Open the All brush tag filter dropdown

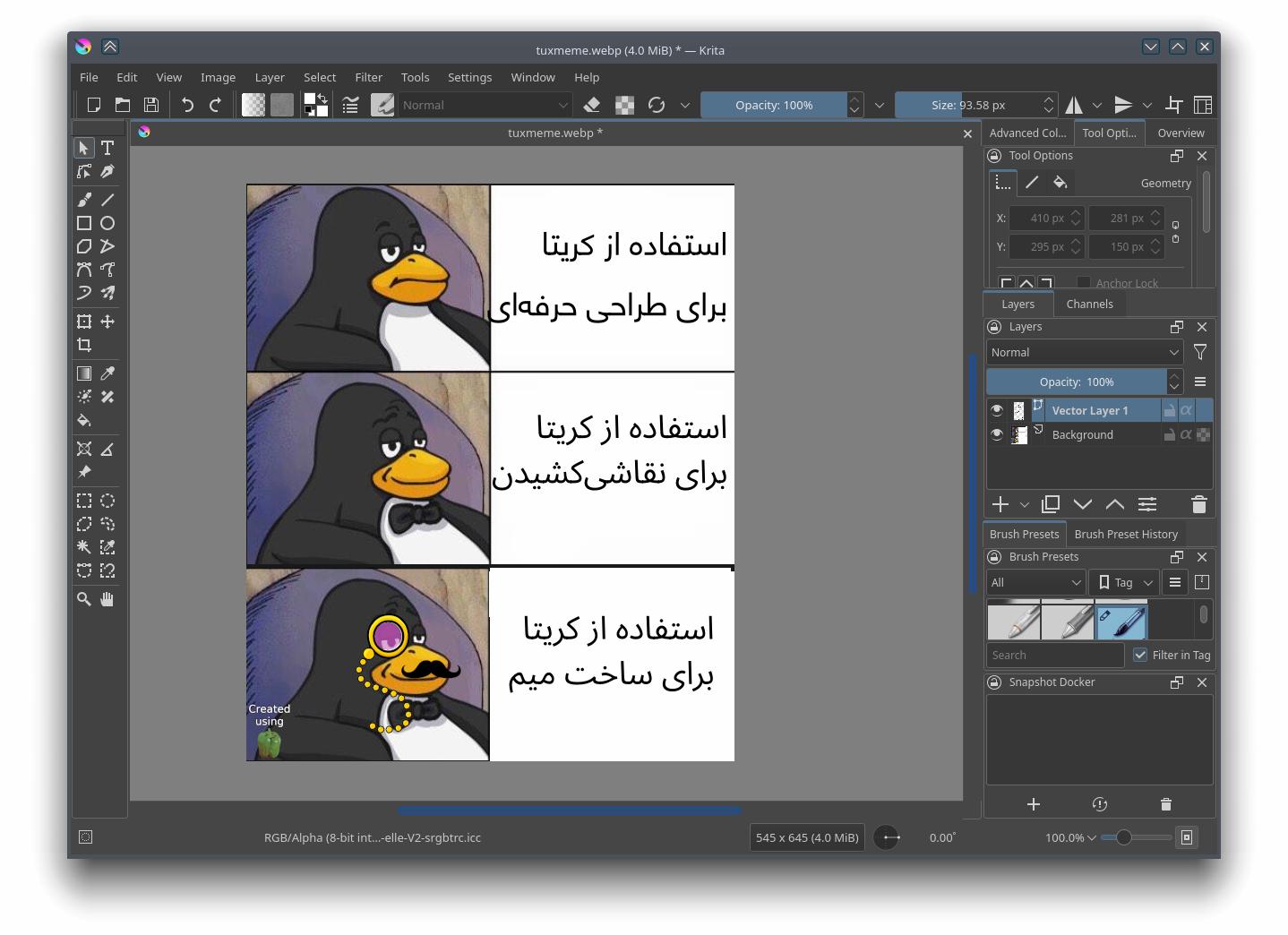(x=1035, y=582)
